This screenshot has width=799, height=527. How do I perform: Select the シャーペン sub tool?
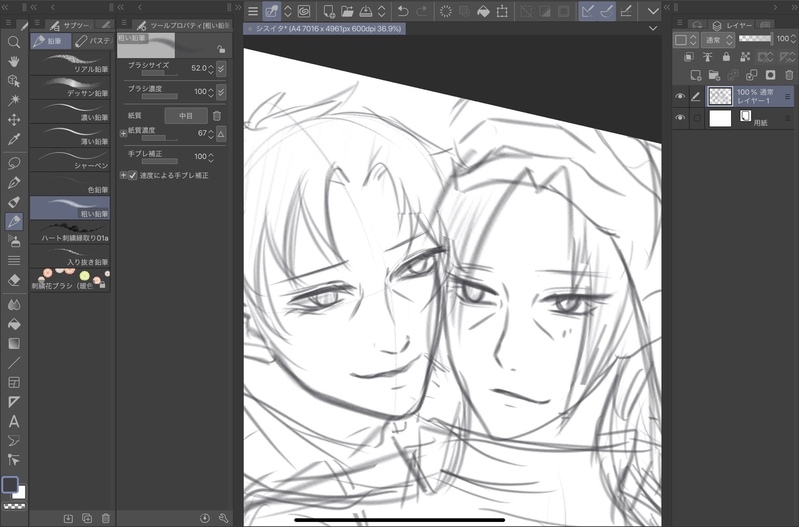point(70,160)
